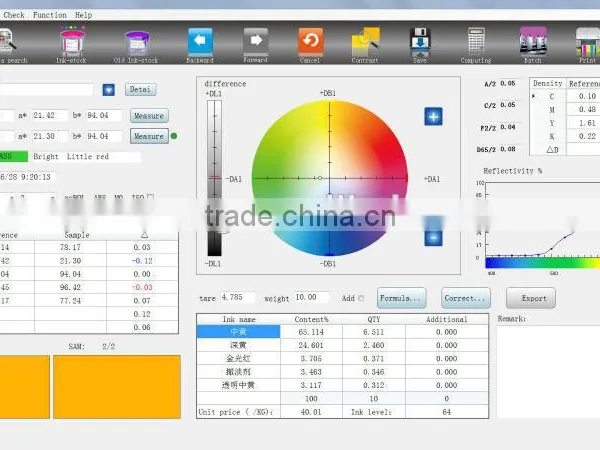
Task: Click the QTY value 2.460
Action: point(373,345)
